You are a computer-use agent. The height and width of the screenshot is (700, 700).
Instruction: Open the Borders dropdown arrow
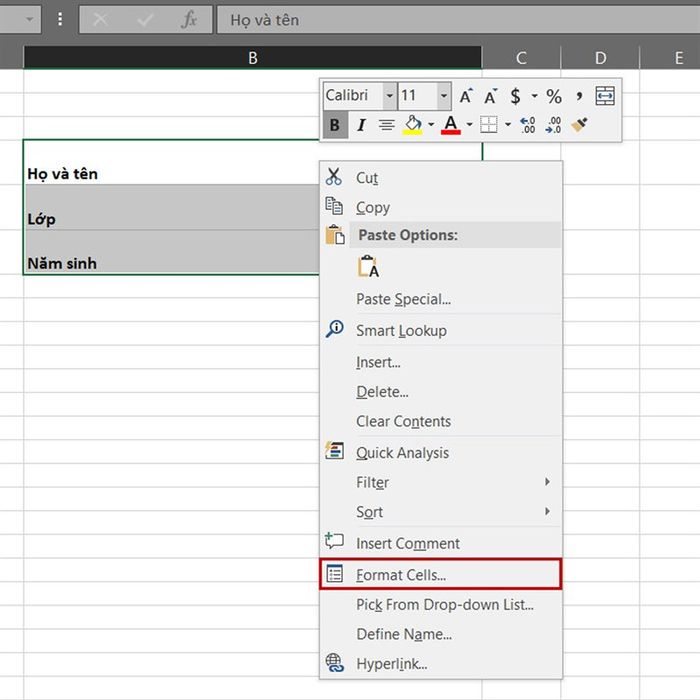pyautogui.click(x=508, y=125)
